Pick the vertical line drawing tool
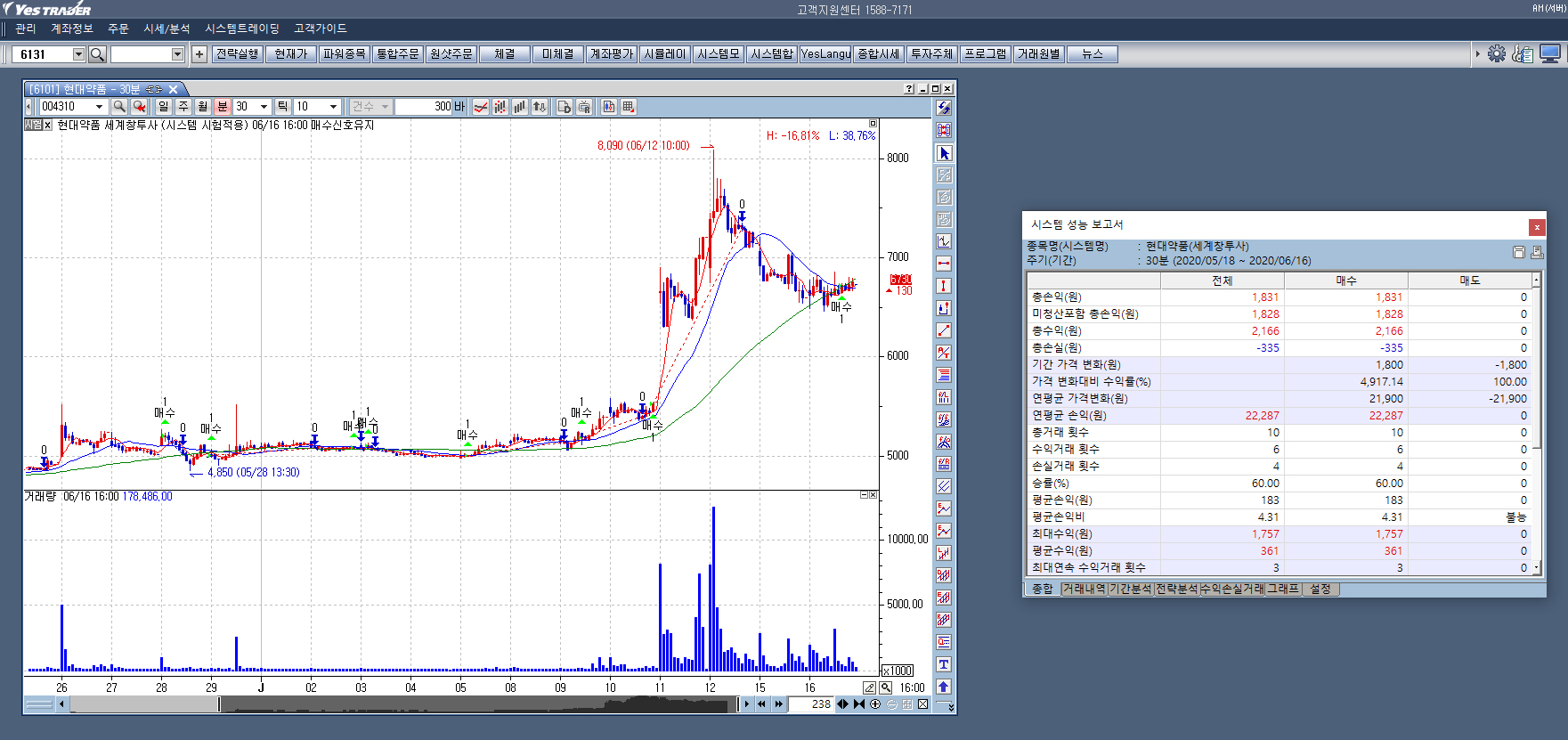 point(944,286)
